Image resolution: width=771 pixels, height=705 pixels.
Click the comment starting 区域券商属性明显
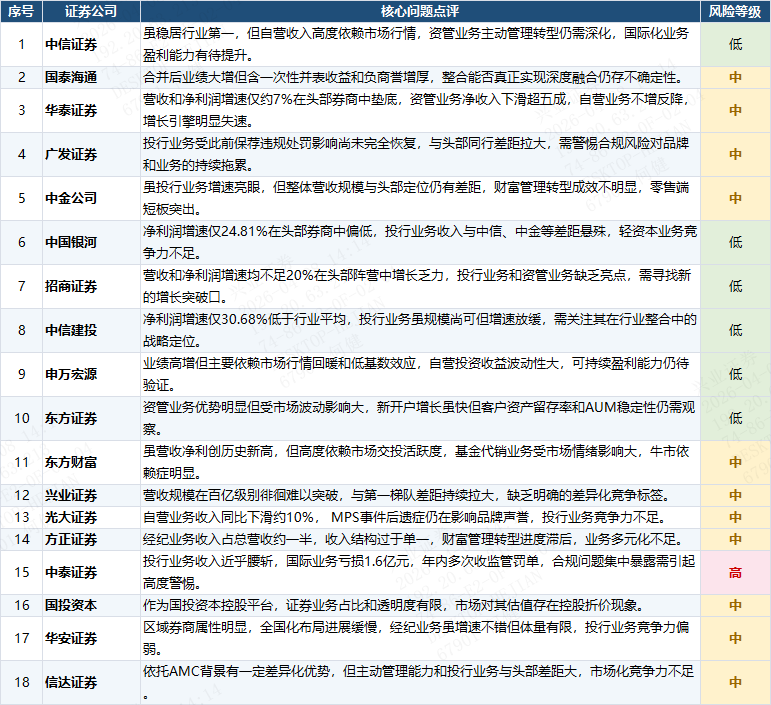420,638
